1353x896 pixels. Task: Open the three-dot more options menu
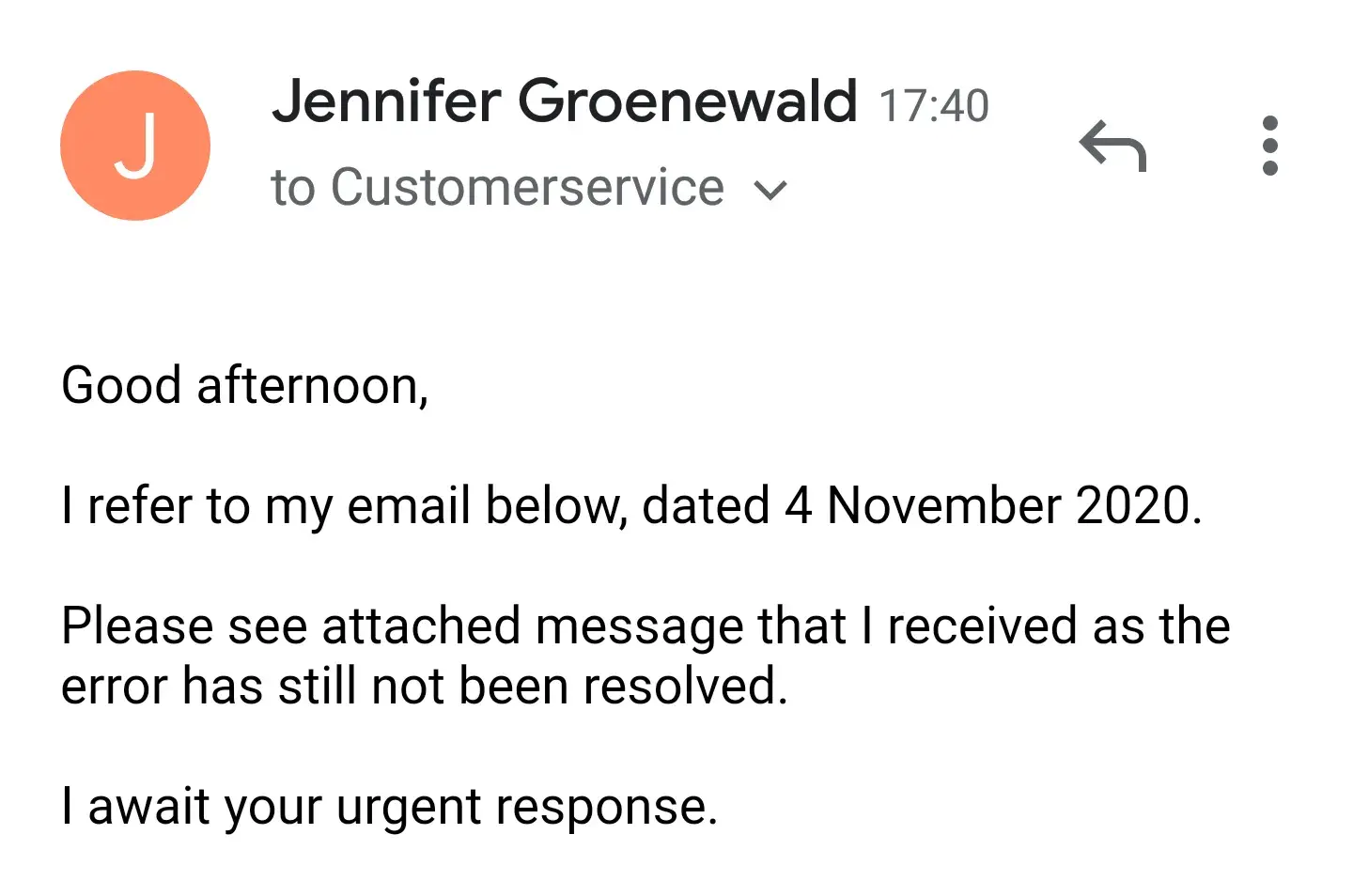(1269, 146)
